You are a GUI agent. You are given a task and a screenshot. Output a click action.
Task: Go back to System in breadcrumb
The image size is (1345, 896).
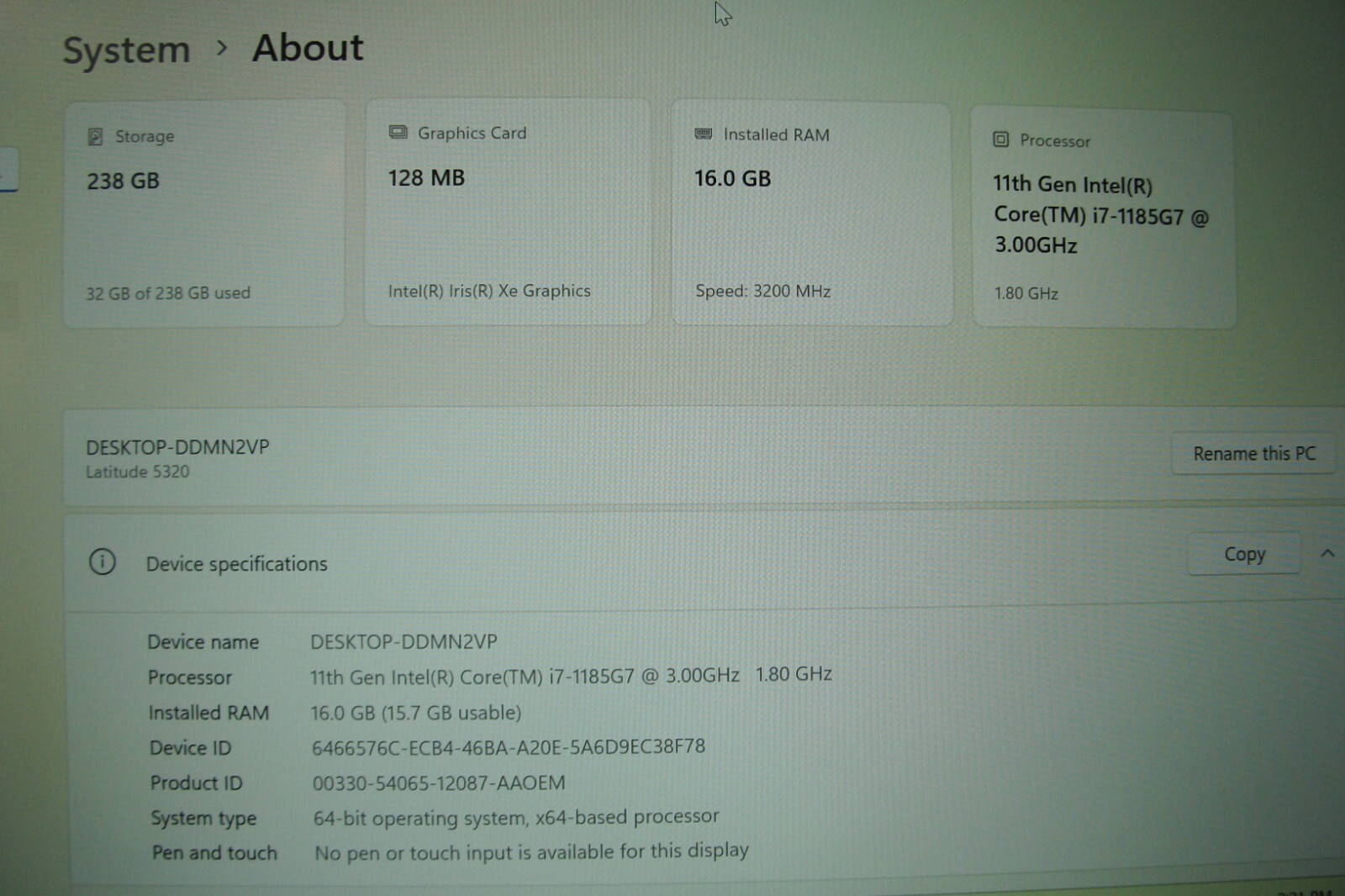click(127, 50)
